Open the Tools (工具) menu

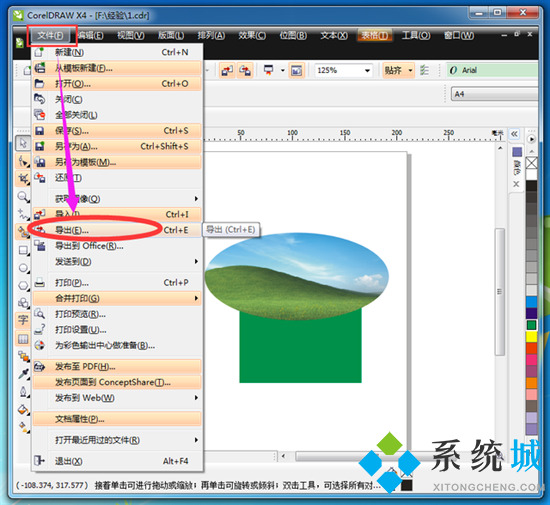pyautogui.click(x=416, y=35)
